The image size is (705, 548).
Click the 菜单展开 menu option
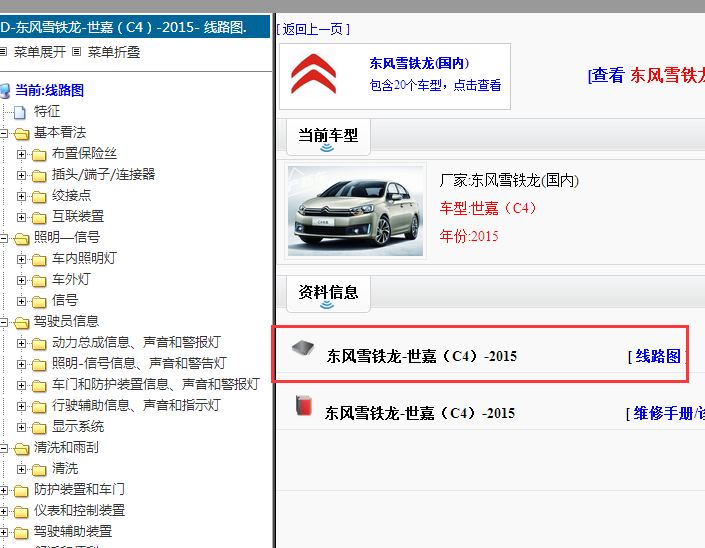point(40,52)
